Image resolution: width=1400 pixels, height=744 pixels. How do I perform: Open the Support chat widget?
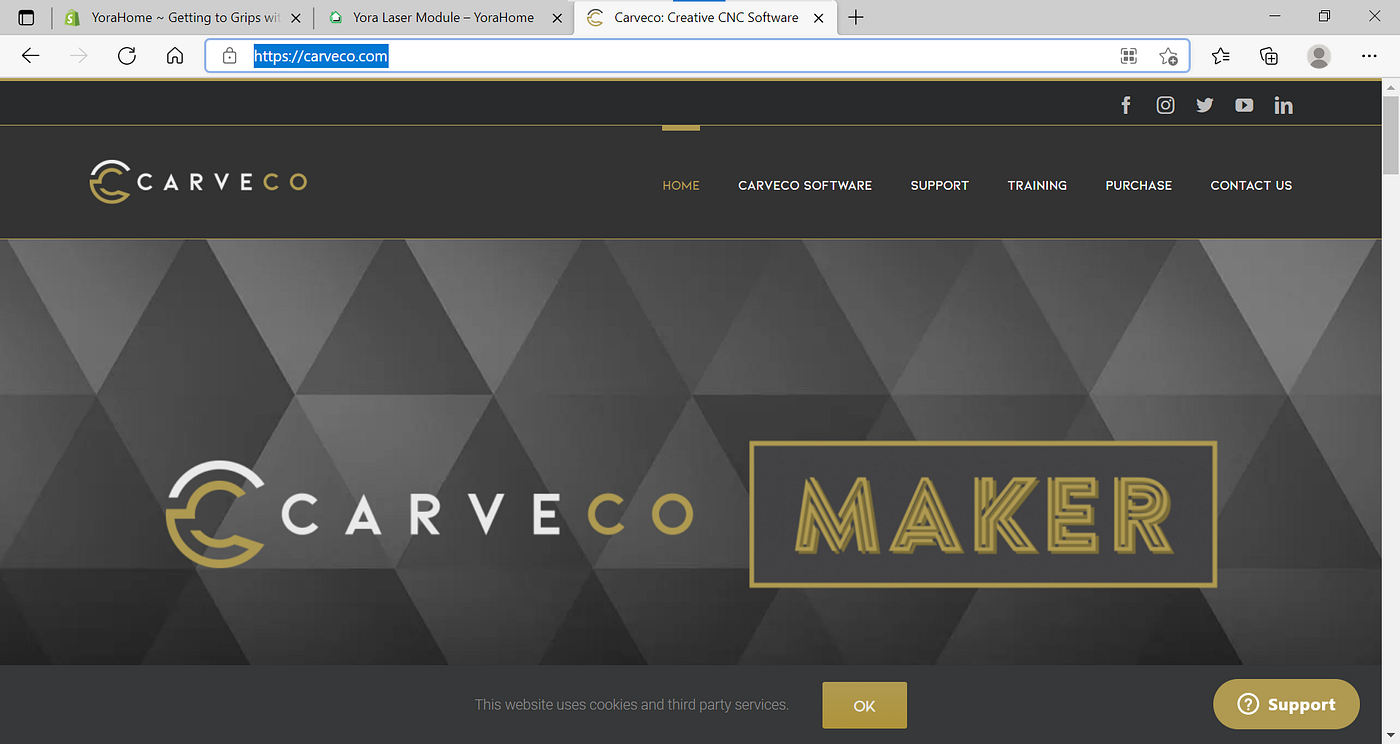coord(1286,704)
